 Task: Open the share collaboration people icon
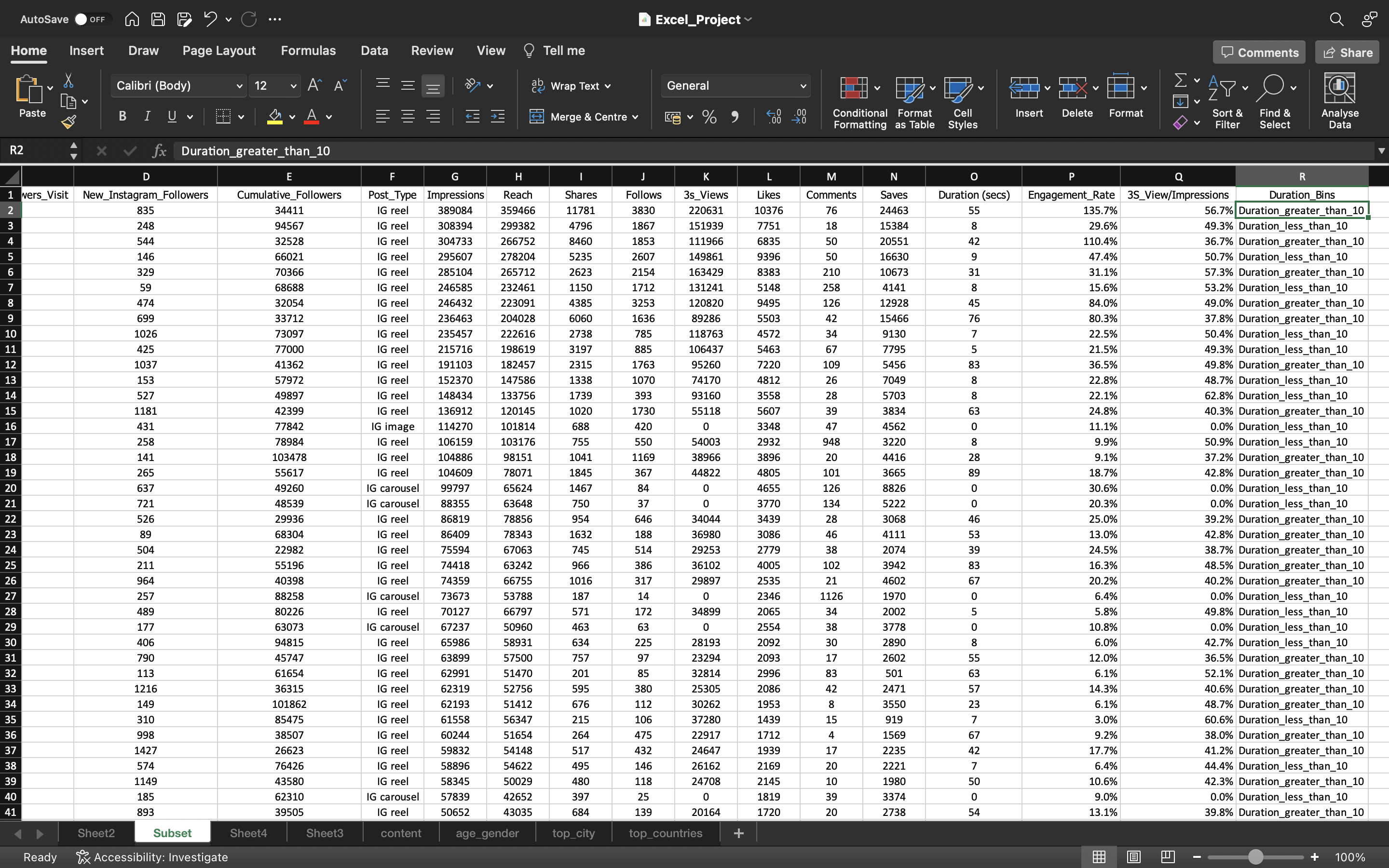coord(1370,19)
